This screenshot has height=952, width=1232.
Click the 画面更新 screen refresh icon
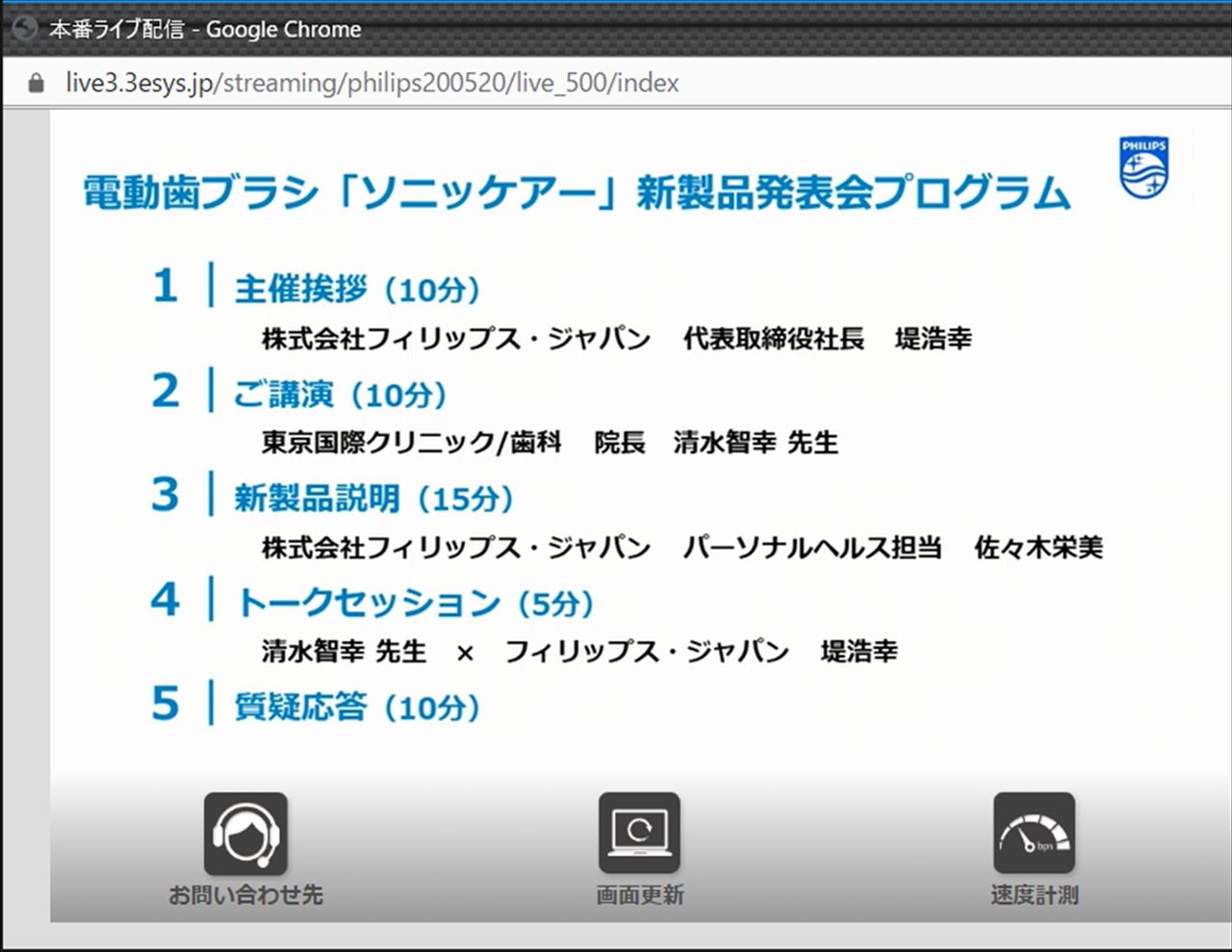(639, 834)
